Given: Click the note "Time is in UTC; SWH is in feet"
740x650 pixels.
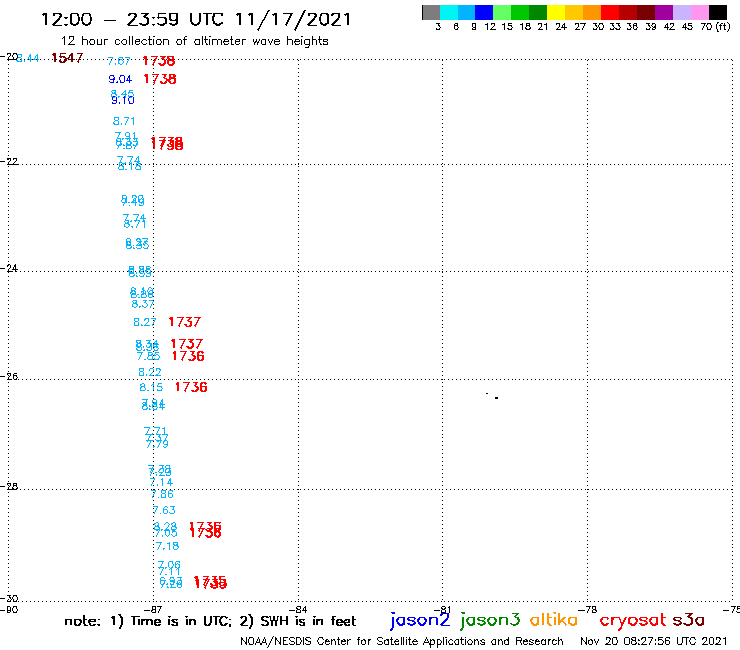Looking at the screenshot, I should click(210, 621).
